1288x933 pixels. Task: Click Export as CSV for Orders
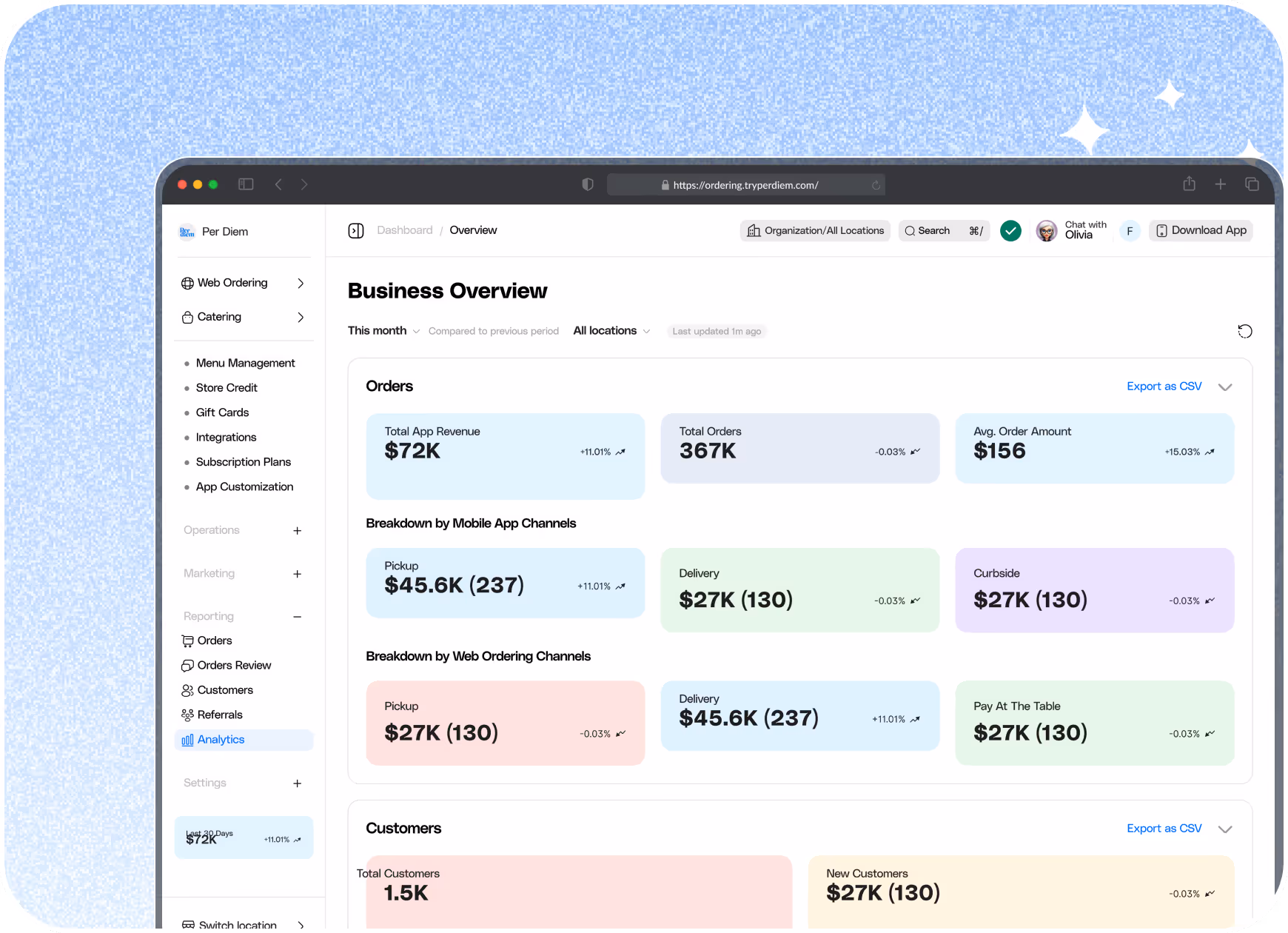(1164, 387)
